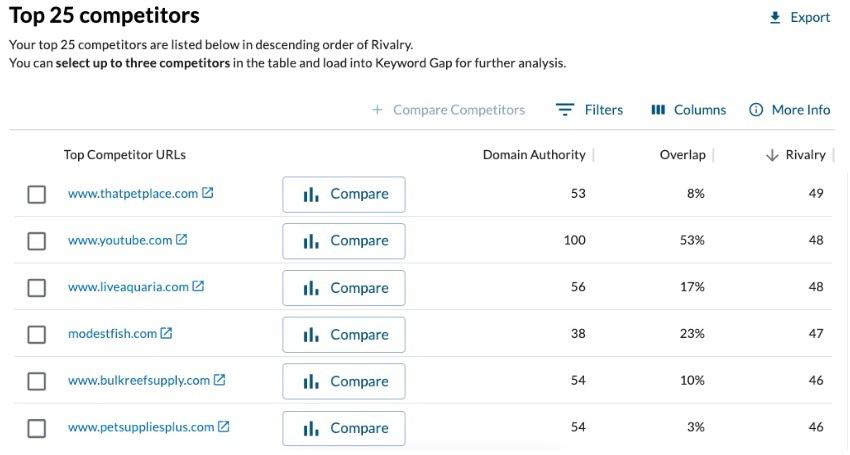This screenshot has height=455, width=850.
Task: Open the More Info label
Action: pyautogui.click(x=801, y=110)
